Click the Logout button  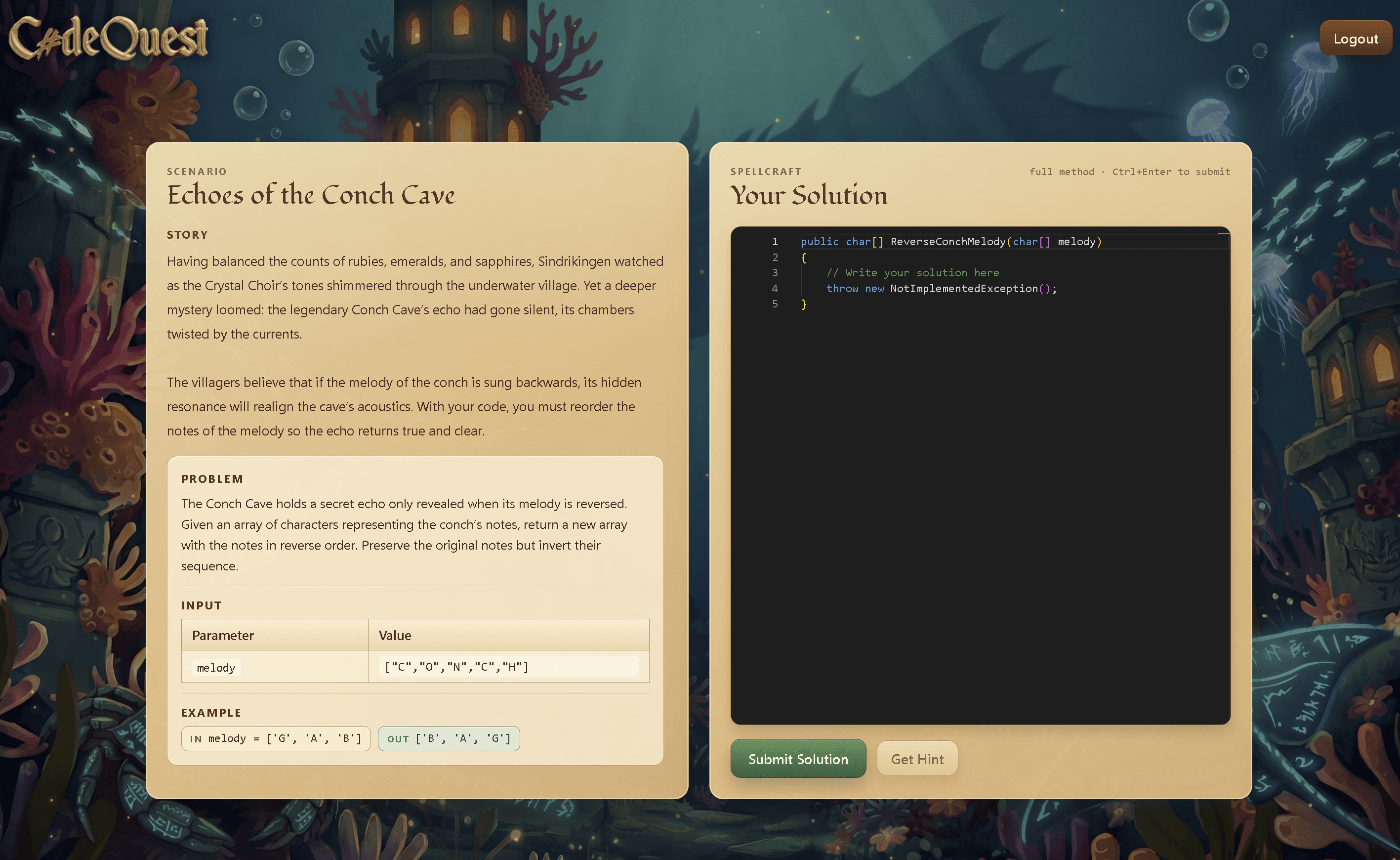1356,38
